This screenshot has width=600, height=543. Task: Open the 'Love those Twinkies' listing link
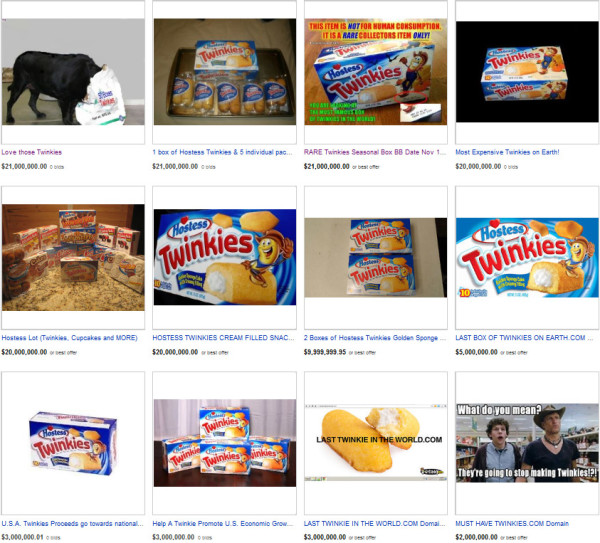pyautogui.click(x=31, y=152)
